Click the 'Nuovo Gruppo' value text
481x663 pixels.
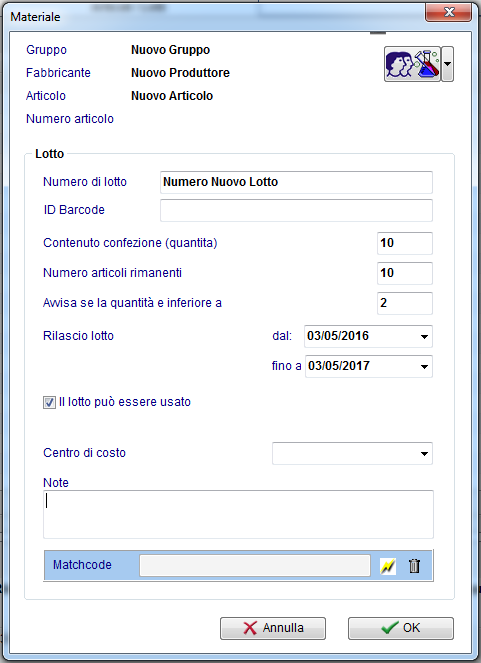click(170, 50)
